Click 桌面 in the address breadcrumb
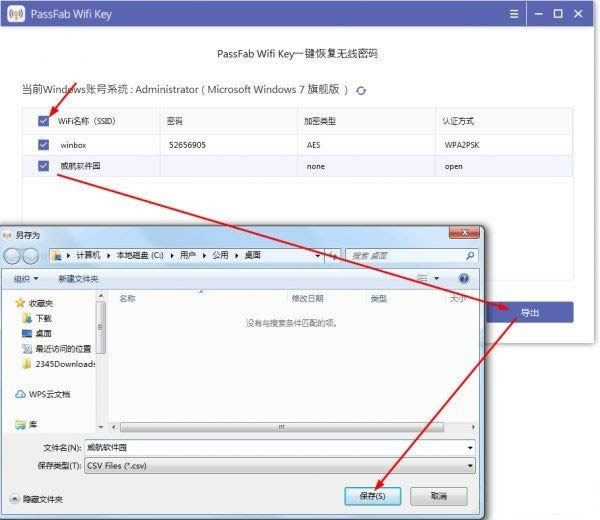 pos(253,255)
